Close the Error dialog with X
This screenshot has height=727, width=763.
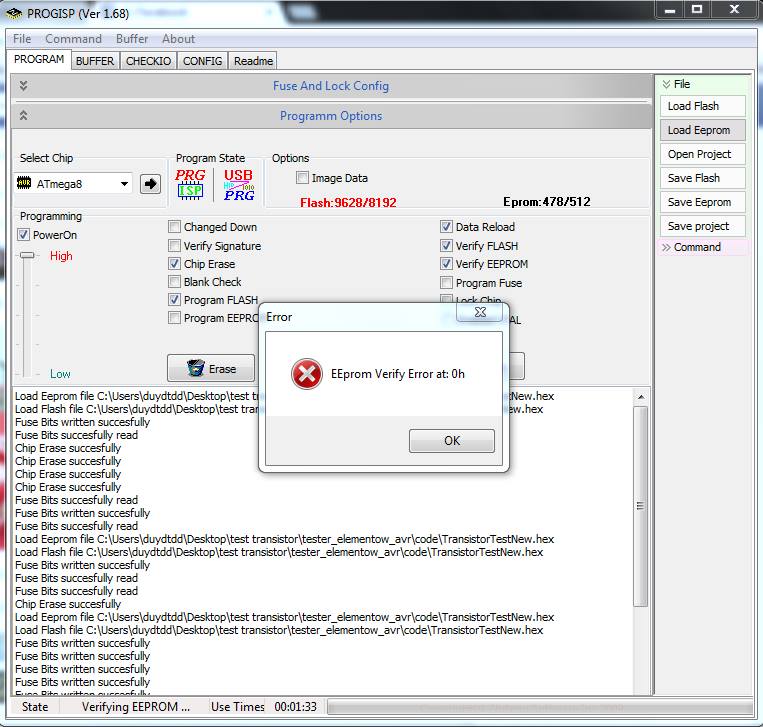point(480,312)
